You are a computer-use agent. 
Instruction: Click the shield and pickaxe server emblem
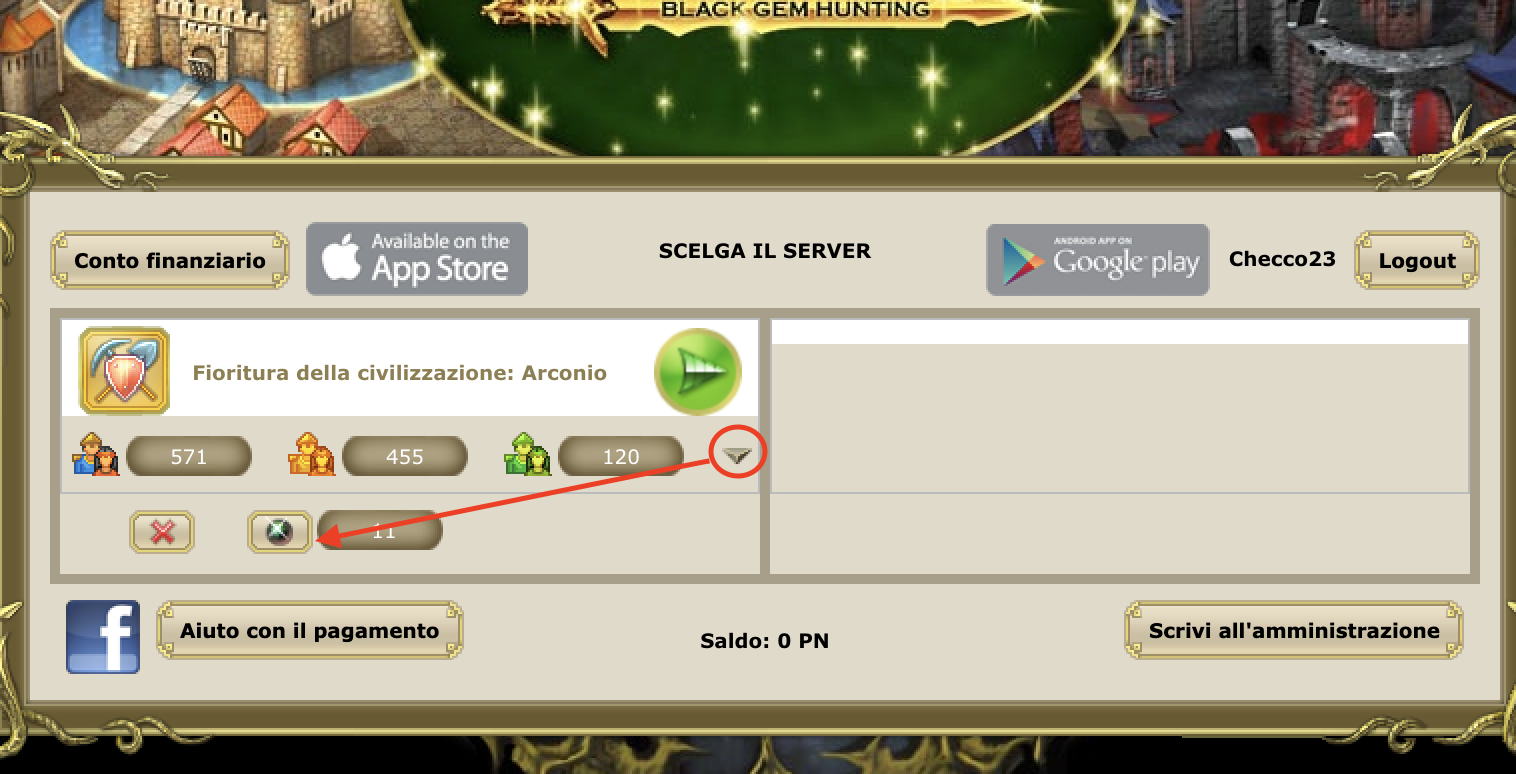(x=124, y=371)
